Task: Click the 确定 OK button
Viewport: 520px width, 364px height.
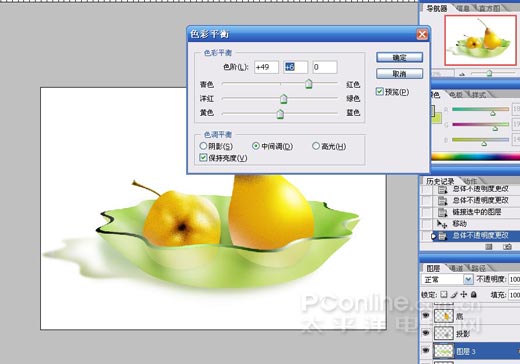Action: click(x=399, y=57)
